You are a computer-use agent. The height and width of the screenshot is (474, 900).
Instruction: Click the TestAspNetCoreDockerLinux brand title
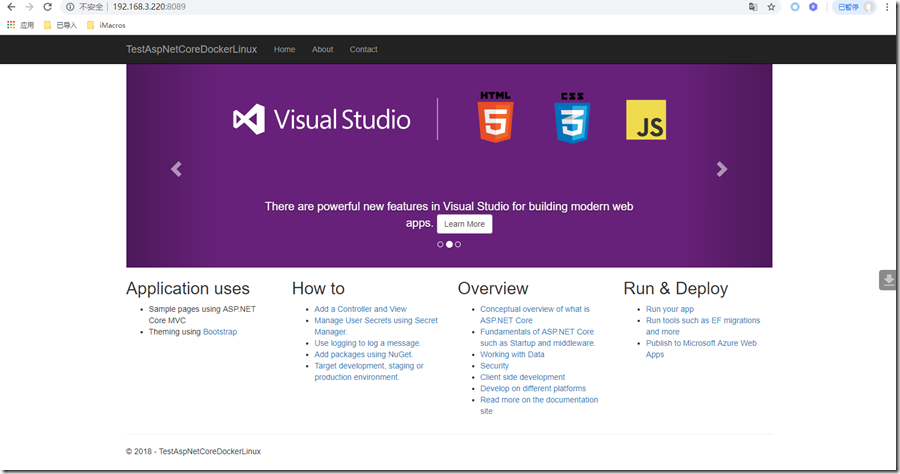(192, 49)
